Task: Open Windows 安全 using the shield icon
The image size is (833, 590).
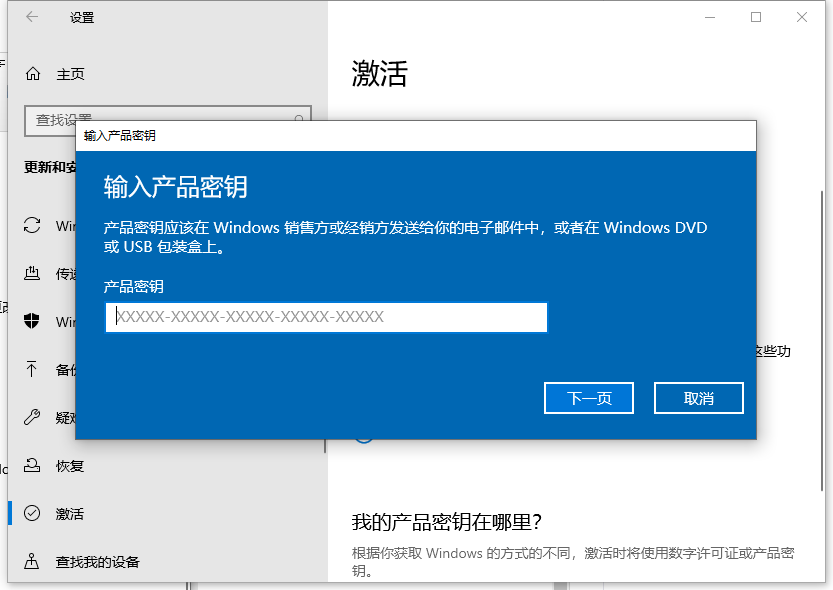Action: 31,321
